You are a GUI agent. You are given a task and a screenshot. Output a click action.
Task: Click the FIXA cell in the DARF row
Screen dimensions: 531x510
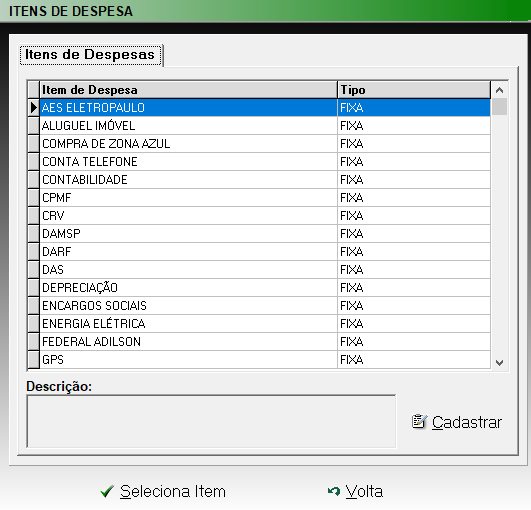click(414, 252)
